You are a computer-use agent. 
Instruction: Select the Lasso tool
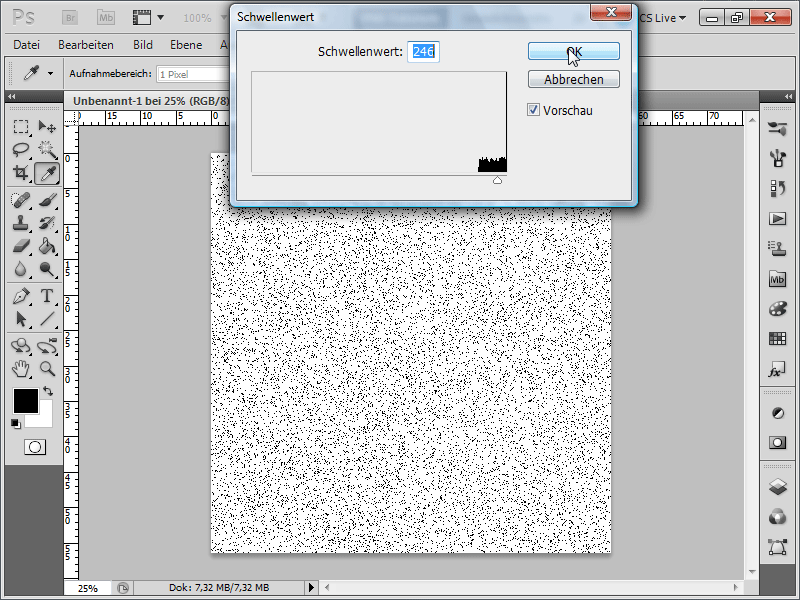[20, 149]
